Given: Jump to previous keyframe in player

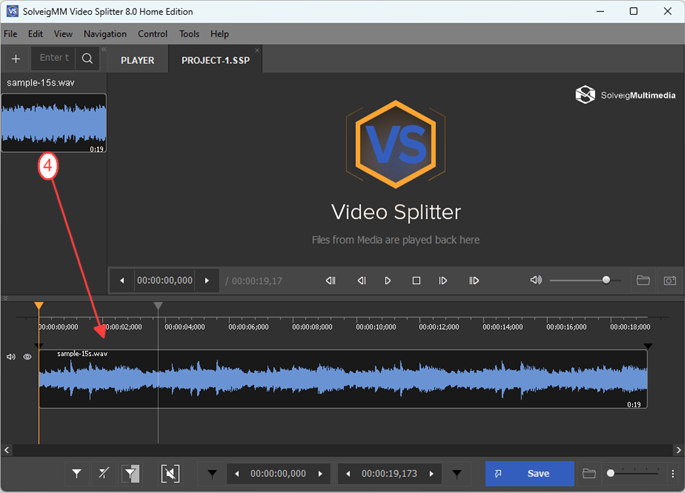Looking at the screenshot, I should [x=331, y=281].
